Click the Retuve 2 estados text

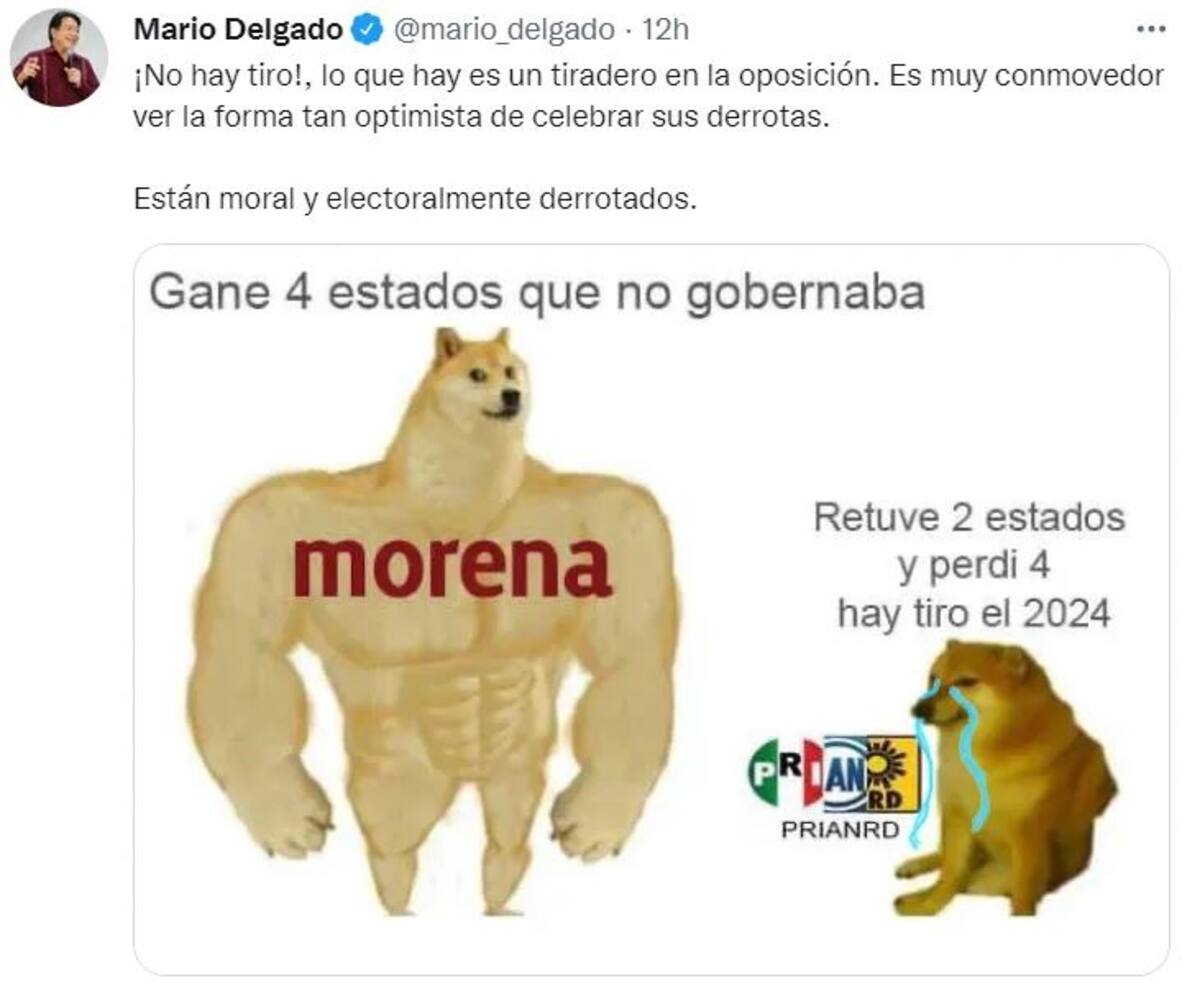(969, 518)
